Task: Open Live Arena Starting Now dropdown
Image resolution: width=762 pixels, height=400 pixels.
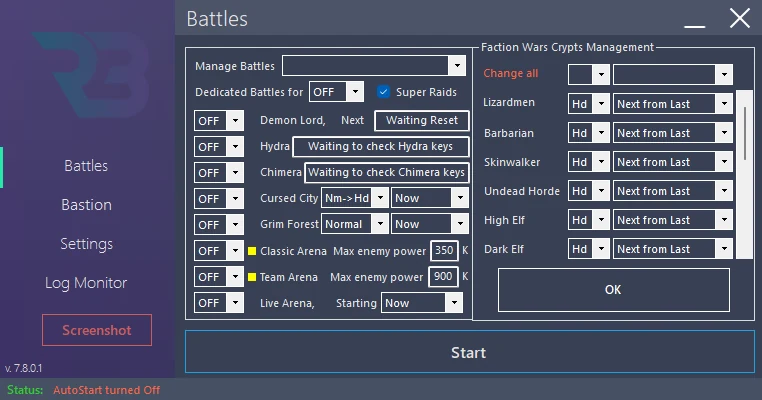Action: 422,303
